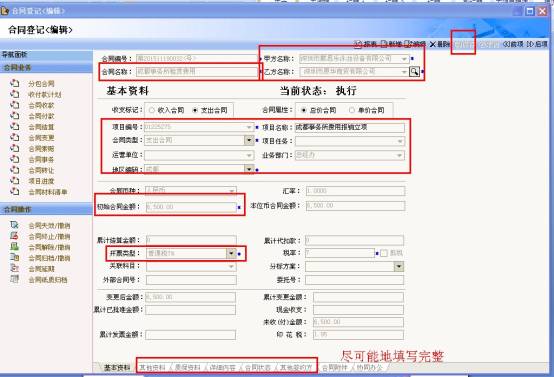This screenshot has width=554, height=377.
Task: Click the 合同变更 sidebar icon
Action: pos(14,137)
